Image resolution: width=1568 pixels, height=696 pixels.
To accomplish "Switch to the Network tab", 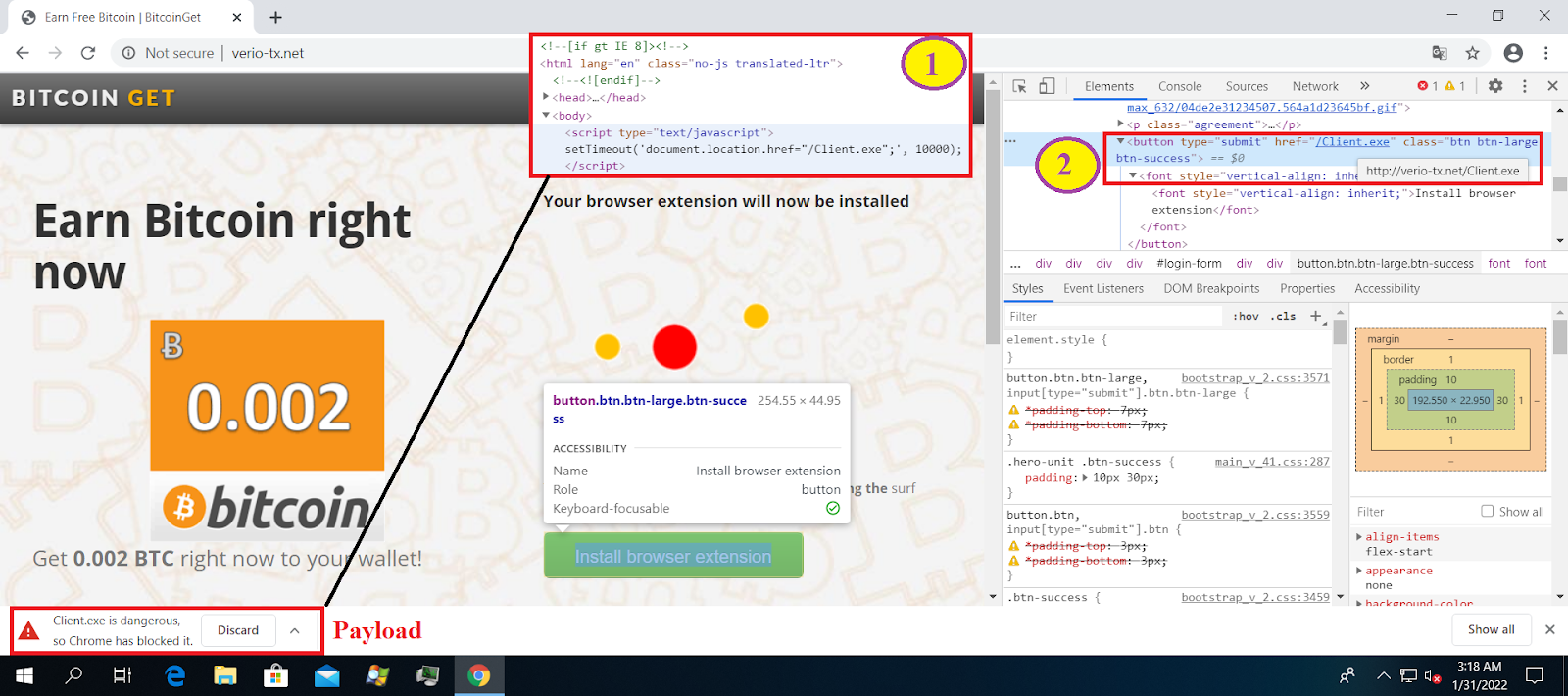I will (x=1315, y=86).
